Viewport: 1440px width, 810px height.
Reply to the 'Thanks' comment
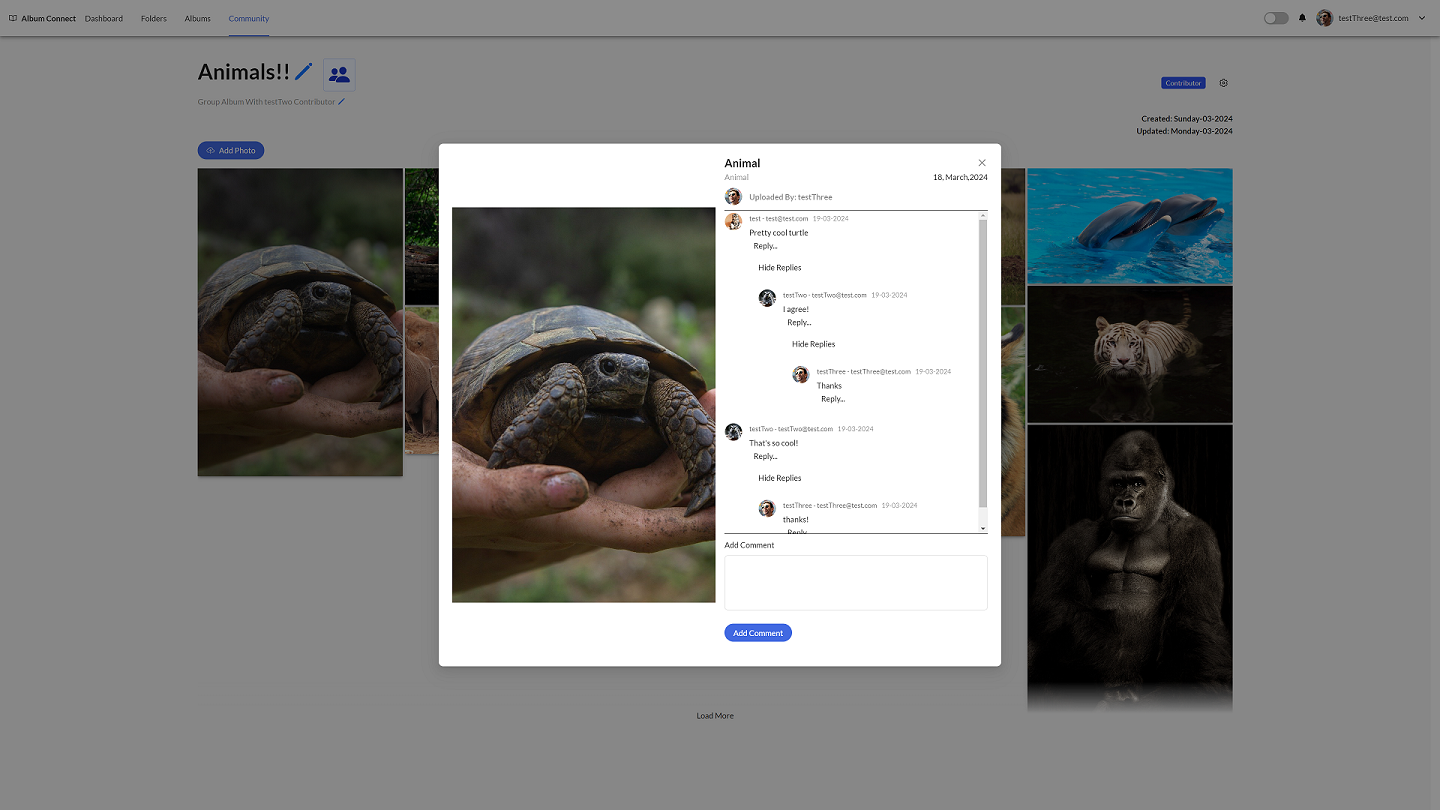pos(832,399)
